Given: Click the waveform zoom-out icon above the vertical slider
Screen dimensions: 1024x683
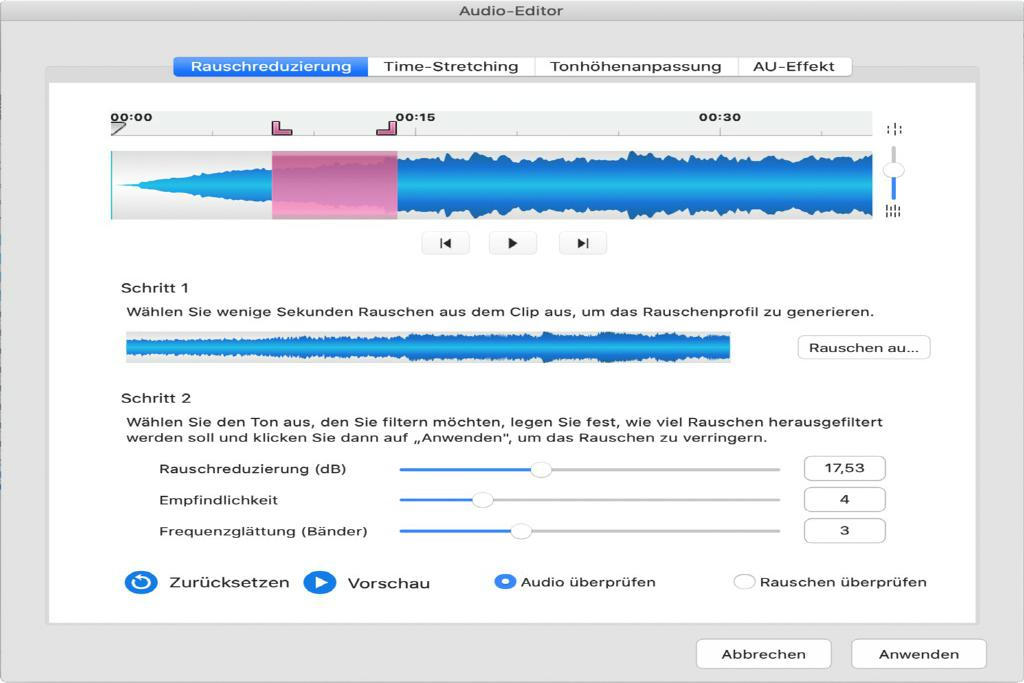Looking at the screenshot, I should [x=895, y=128].
